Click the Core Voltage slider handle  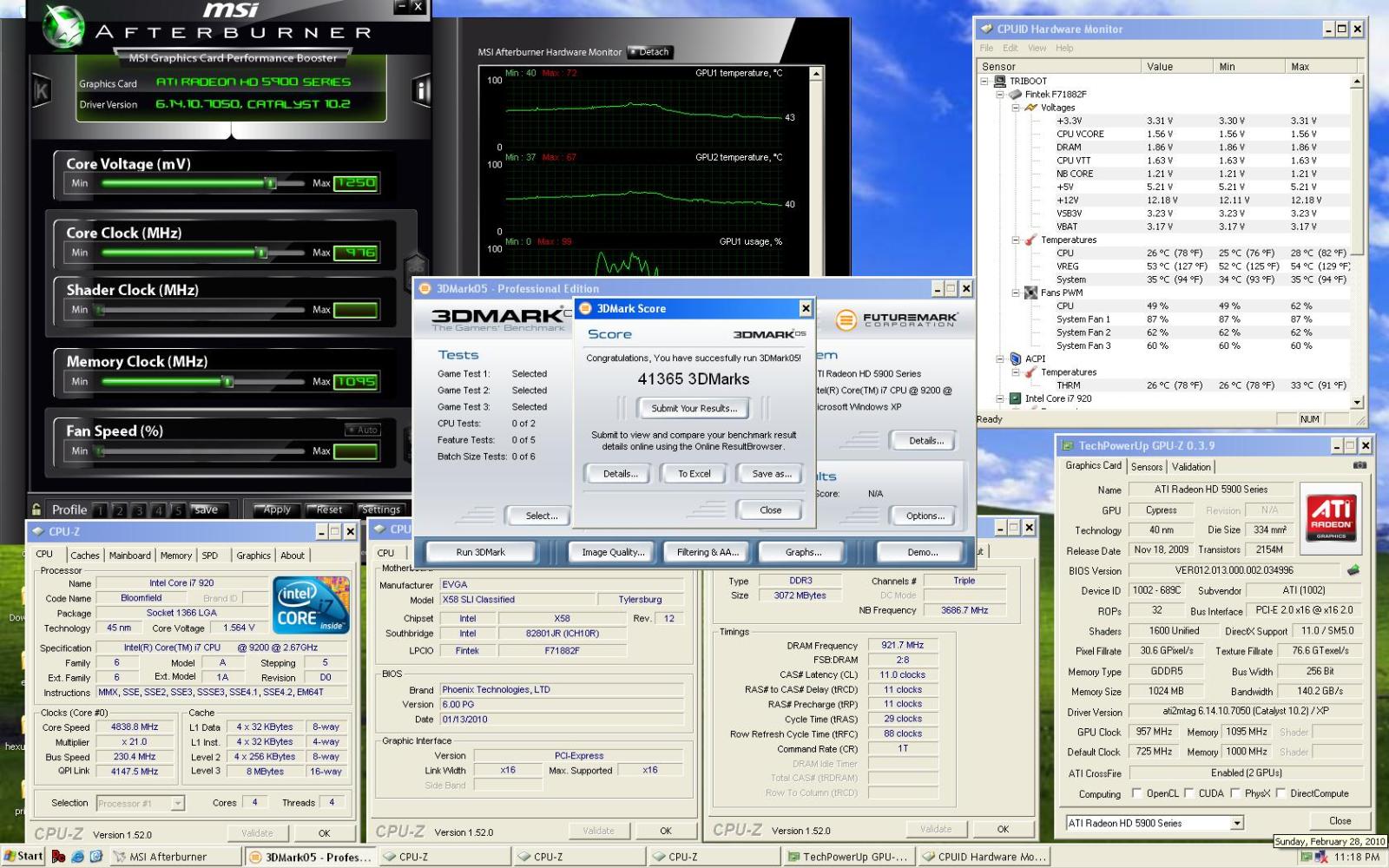pyautogui.click(x=270, y=183)
